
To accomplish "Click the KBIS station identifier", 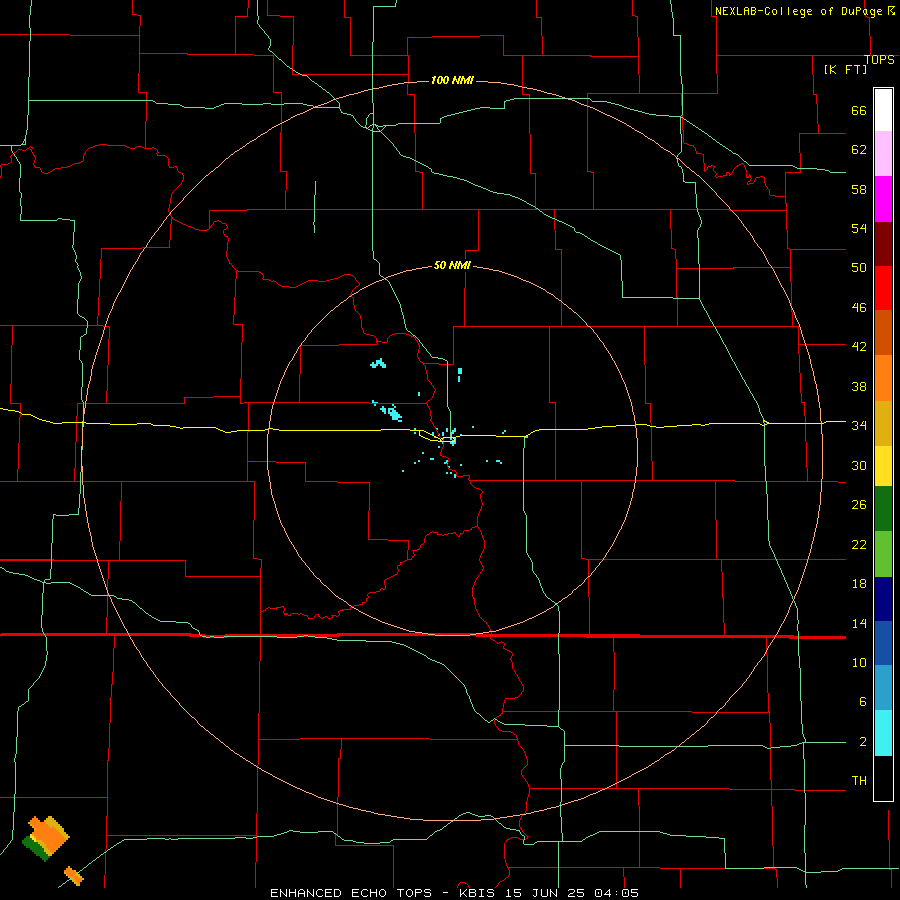I will (479, 893).
